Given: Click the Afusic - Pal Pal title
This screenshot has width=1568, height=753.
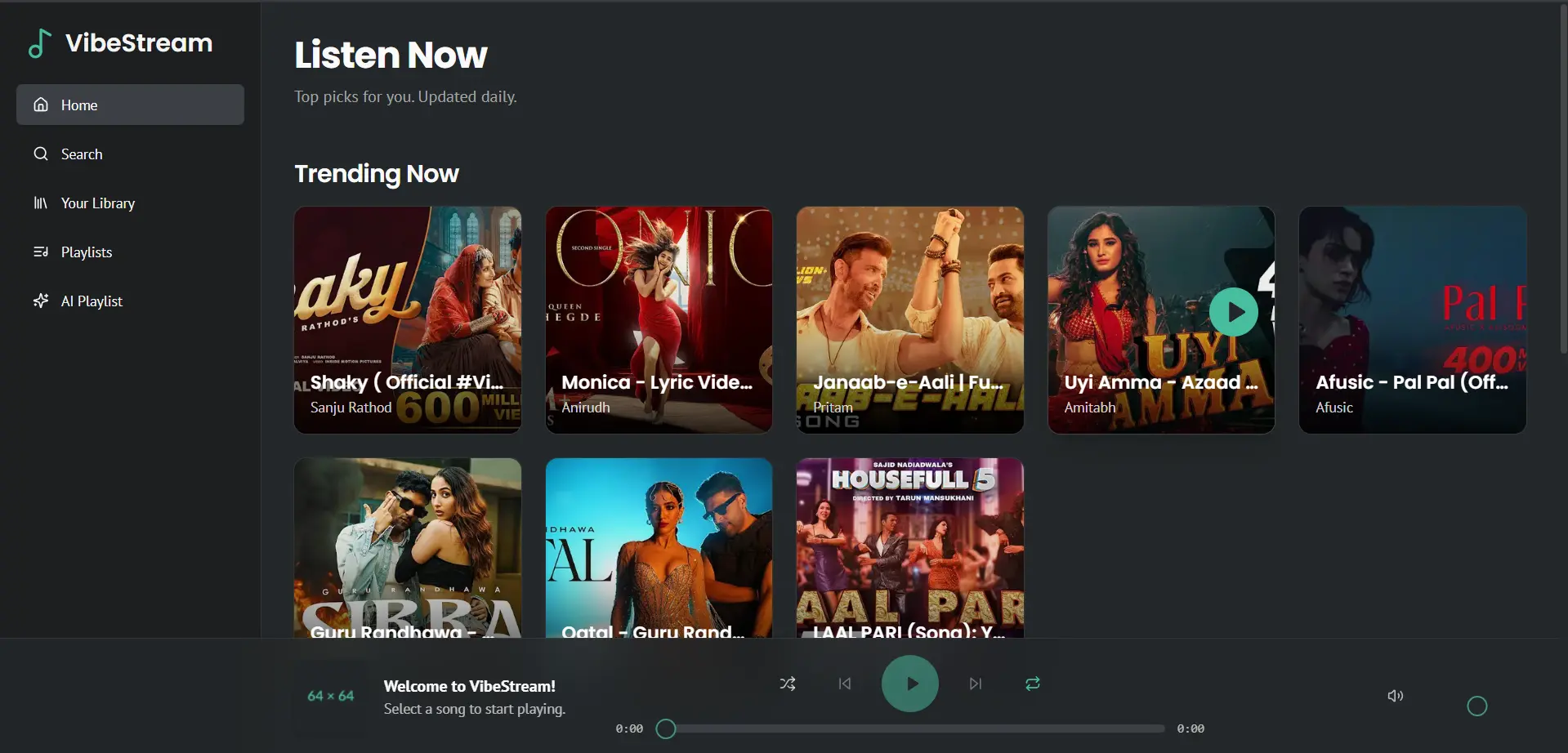Looking at the screenshot, I should click(x=1412, y=382).
